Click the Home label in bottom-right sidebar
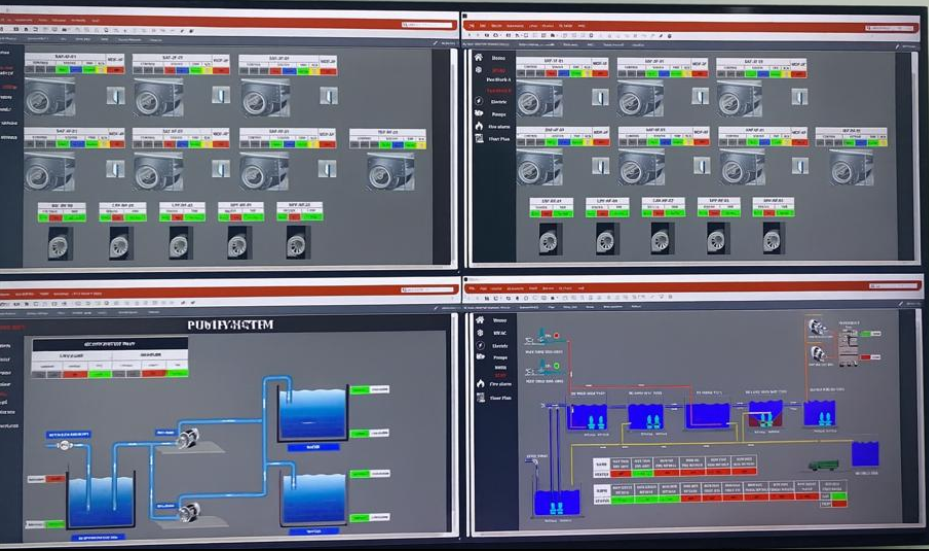929x552 pixels. tap(498, 320)
